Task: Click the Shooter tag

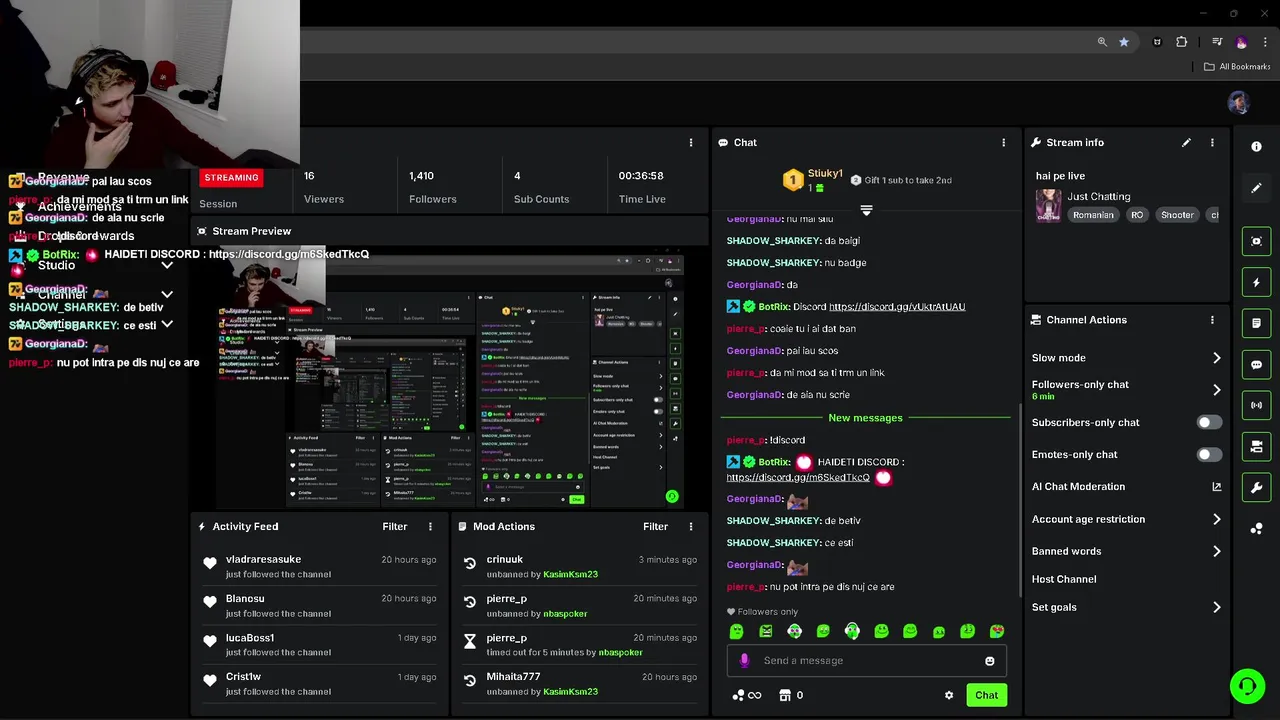Action: [1177, 215]
